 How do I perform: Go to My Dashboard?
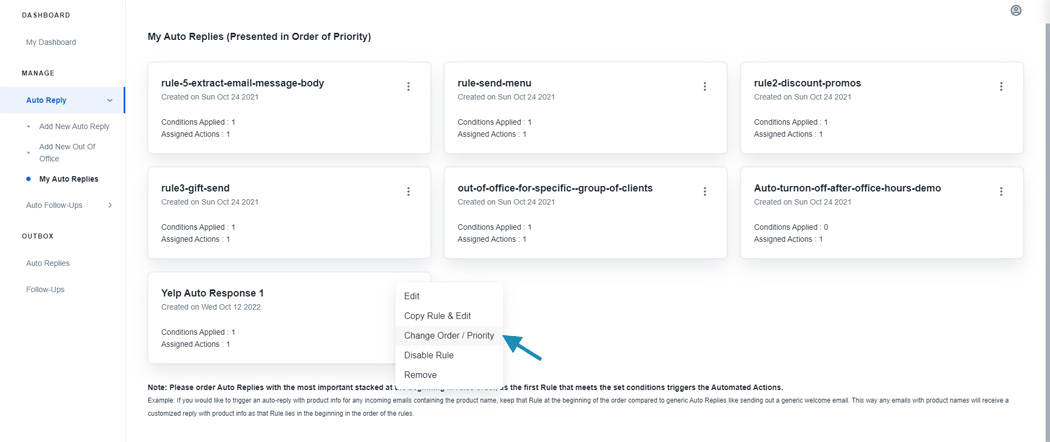pos(51,42)
